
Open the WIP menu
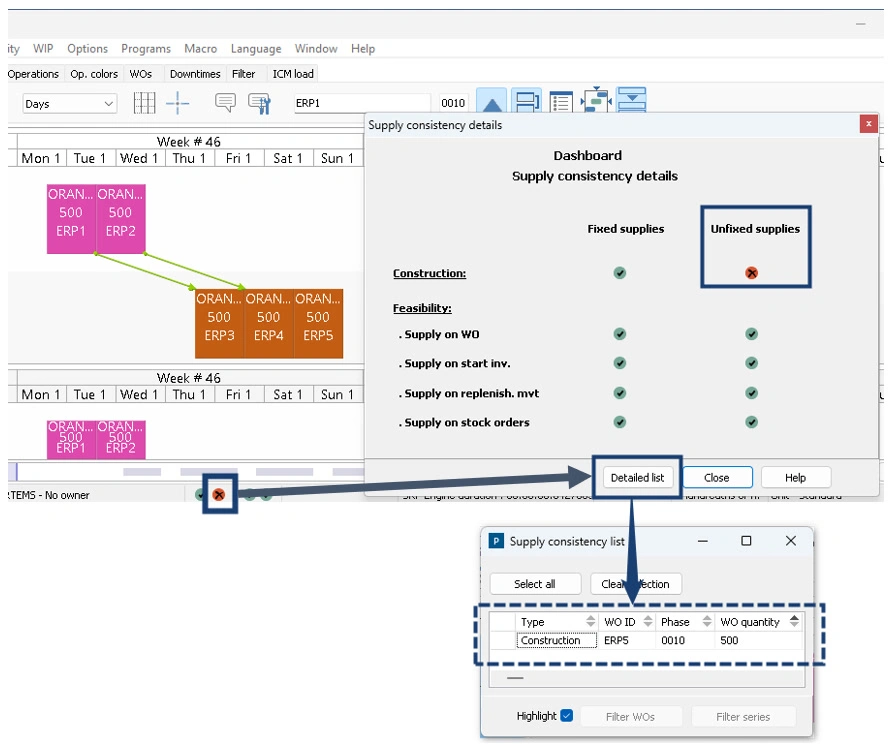pos(43,48)
